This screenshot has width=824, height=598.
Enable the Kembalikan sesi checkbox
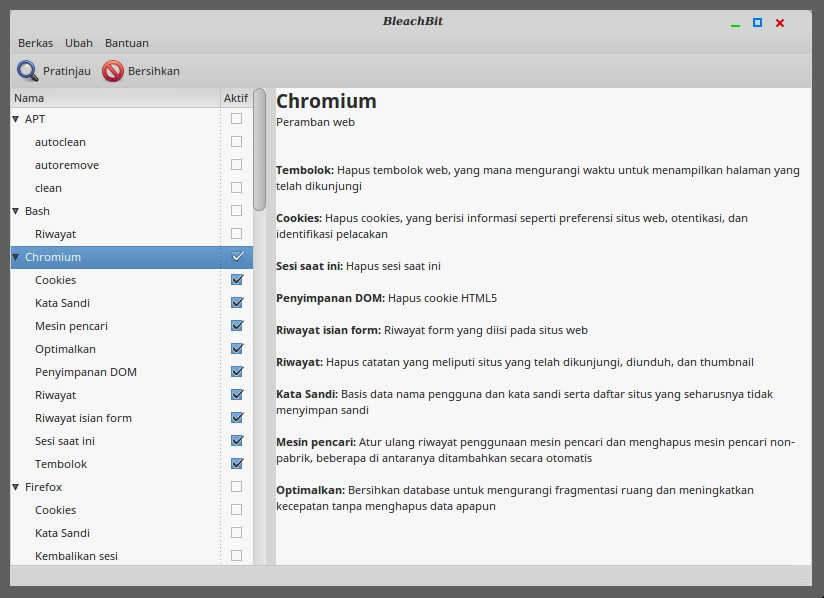pos(236,555)
